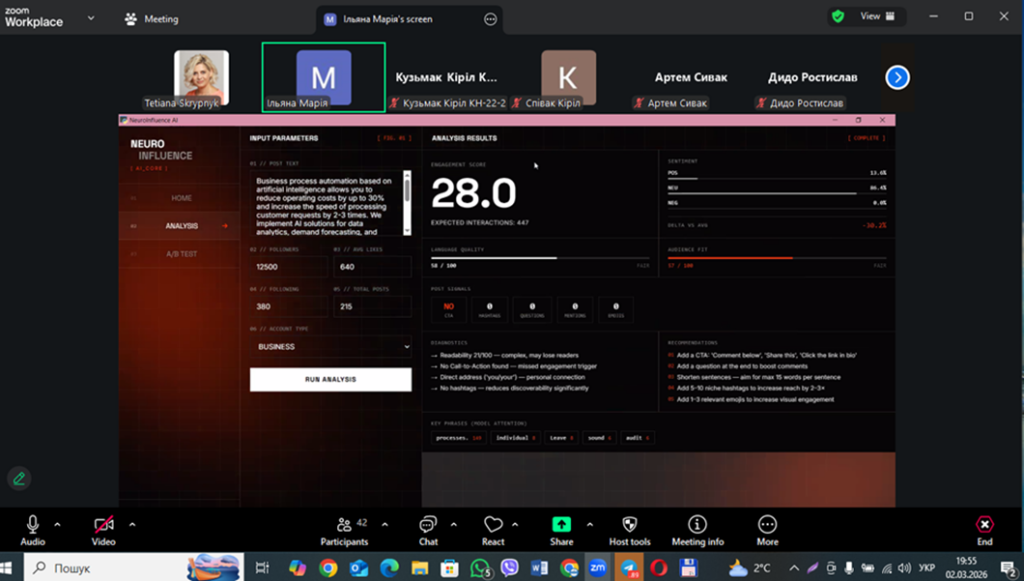Expand the Video options chevron
The height and width of the screenshot is (581, 1024).
132,522
